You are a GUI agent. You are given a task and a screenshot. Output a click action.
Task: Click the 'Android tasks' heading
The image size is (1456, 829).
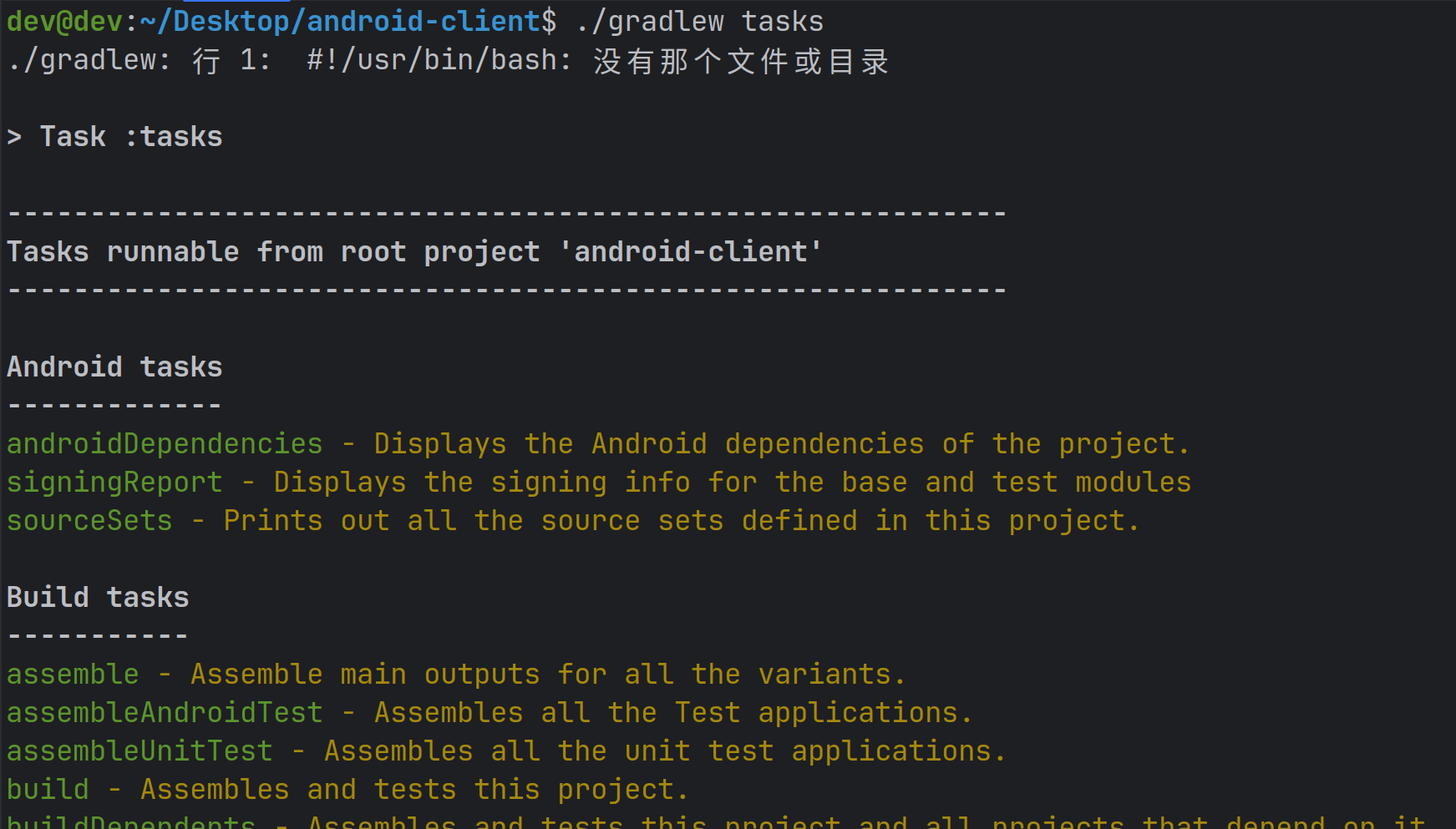click(x=114, y=367)
